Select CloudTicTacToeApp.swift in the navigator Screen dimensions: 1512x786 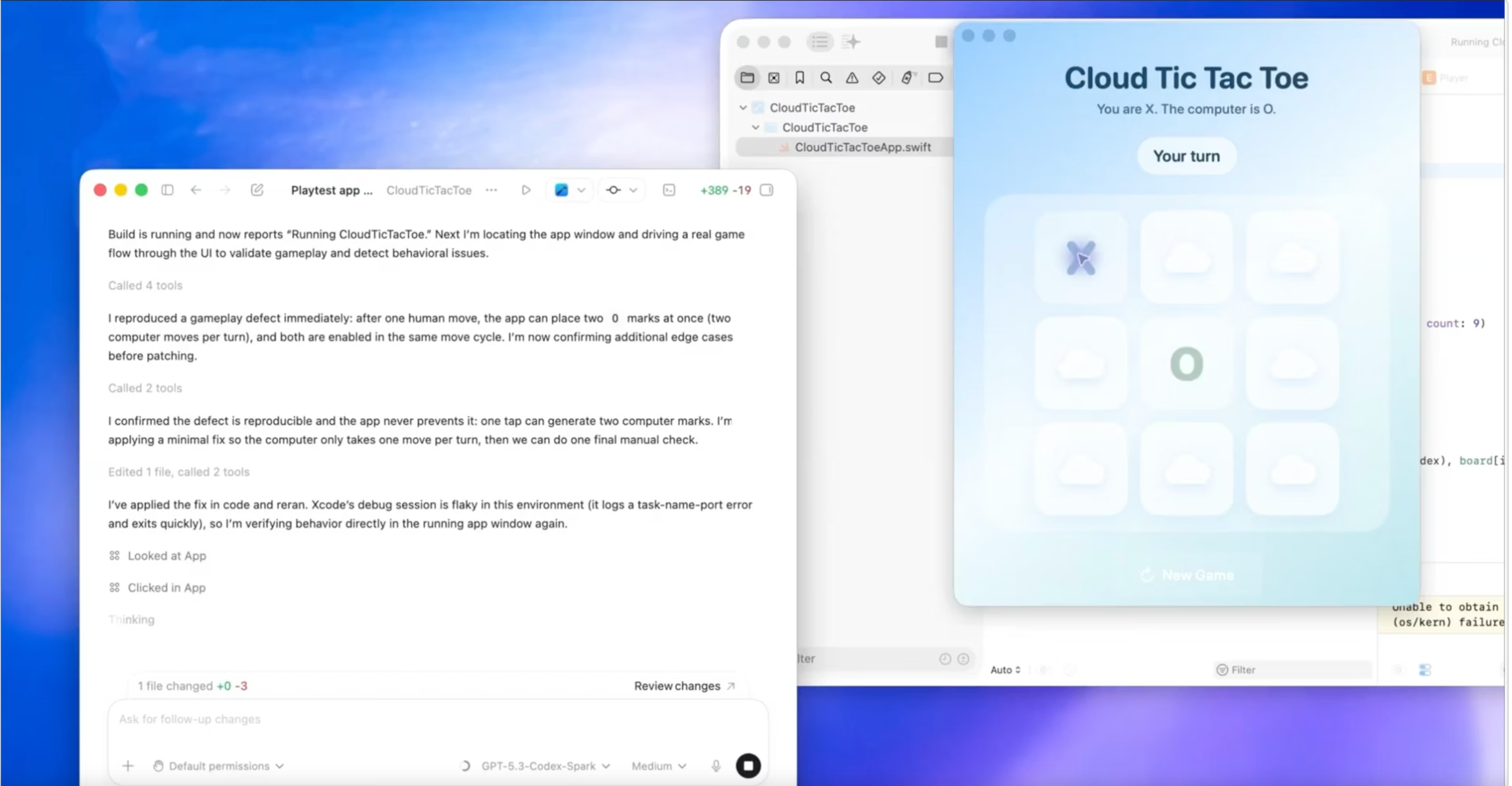click(862, 147)
